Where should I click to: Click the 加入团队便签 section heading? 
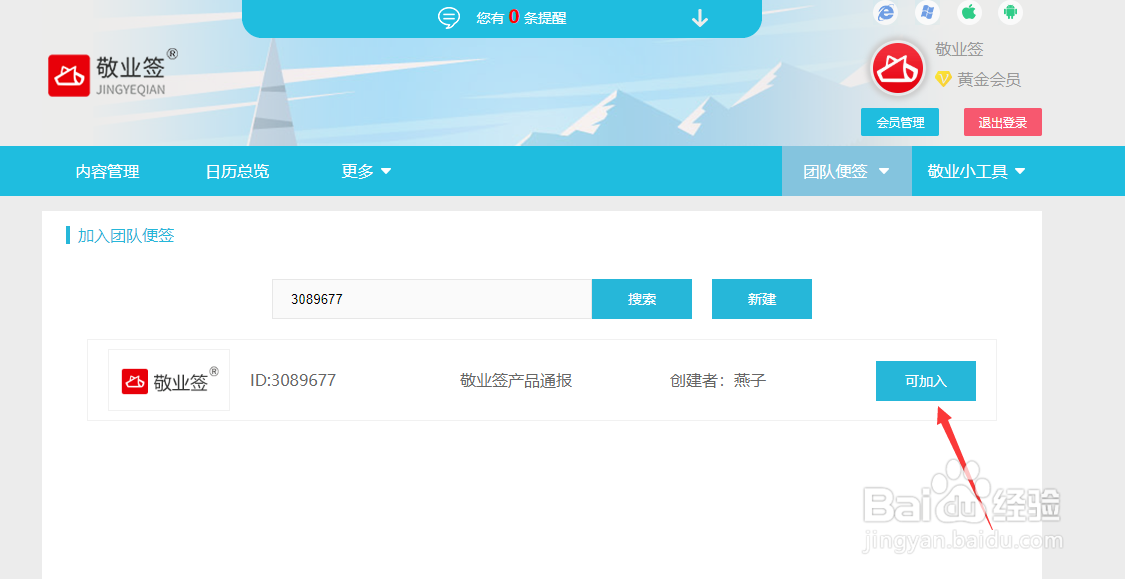pyautogui.click(x=126, y=235)
